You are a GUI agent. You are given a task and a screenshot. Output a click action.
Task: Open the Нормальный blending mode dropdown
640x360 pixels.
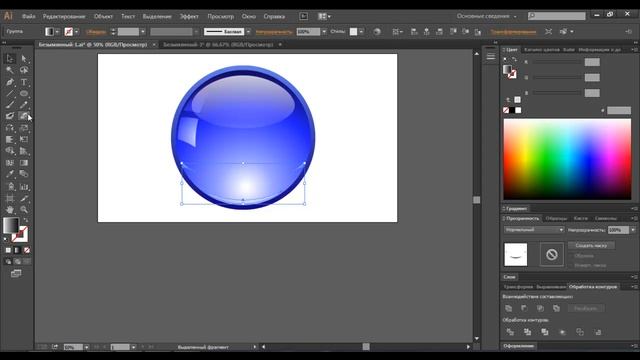pyautogui.click(x=534, y=230)
